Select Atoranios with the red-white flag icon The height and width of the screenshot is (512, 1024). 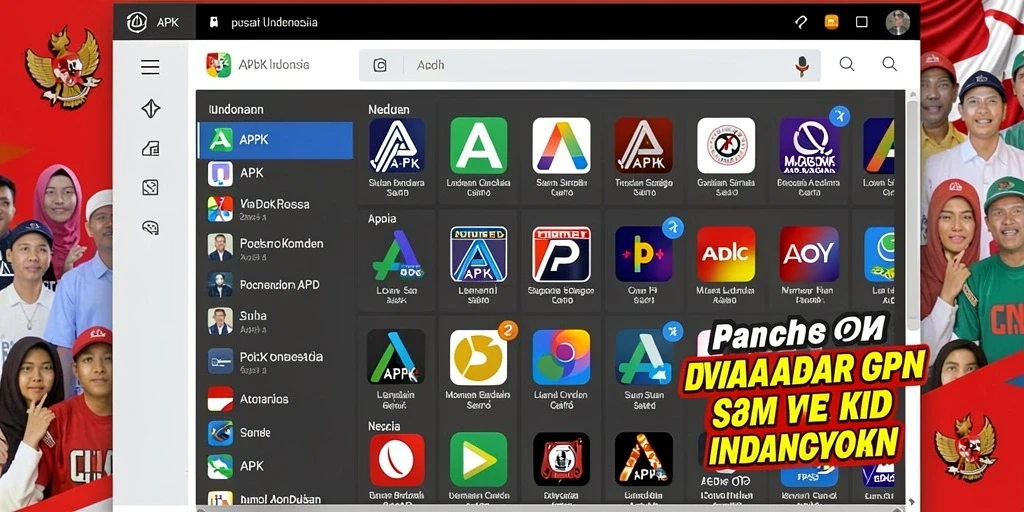click(275, 398)
